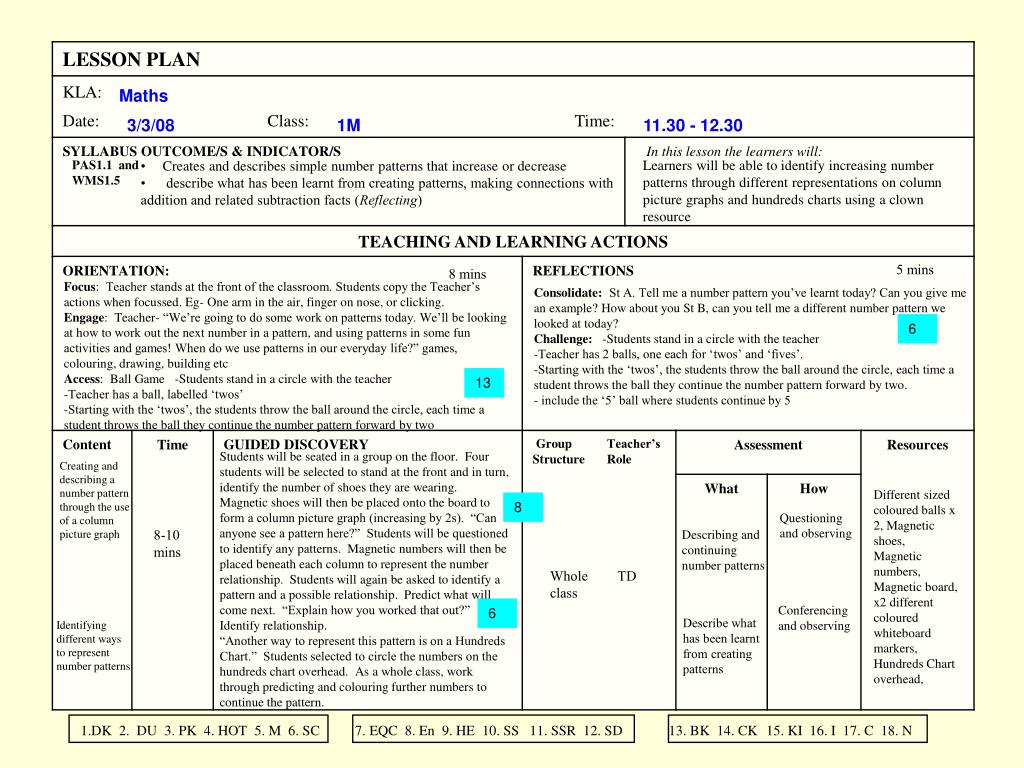This screenshot has height=768, width=1024.
Task: Select "Questioning and observing" in the How column
Action: [815, 526]
